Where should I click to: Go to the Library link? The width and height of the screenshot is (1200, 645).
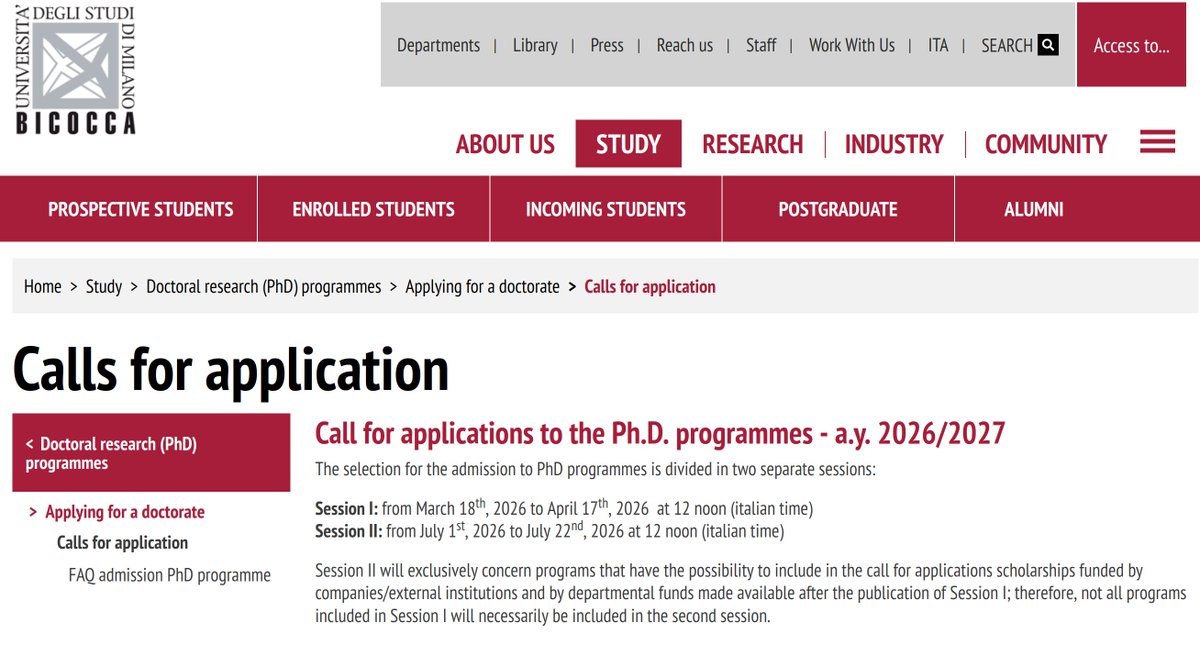point(535,45)
